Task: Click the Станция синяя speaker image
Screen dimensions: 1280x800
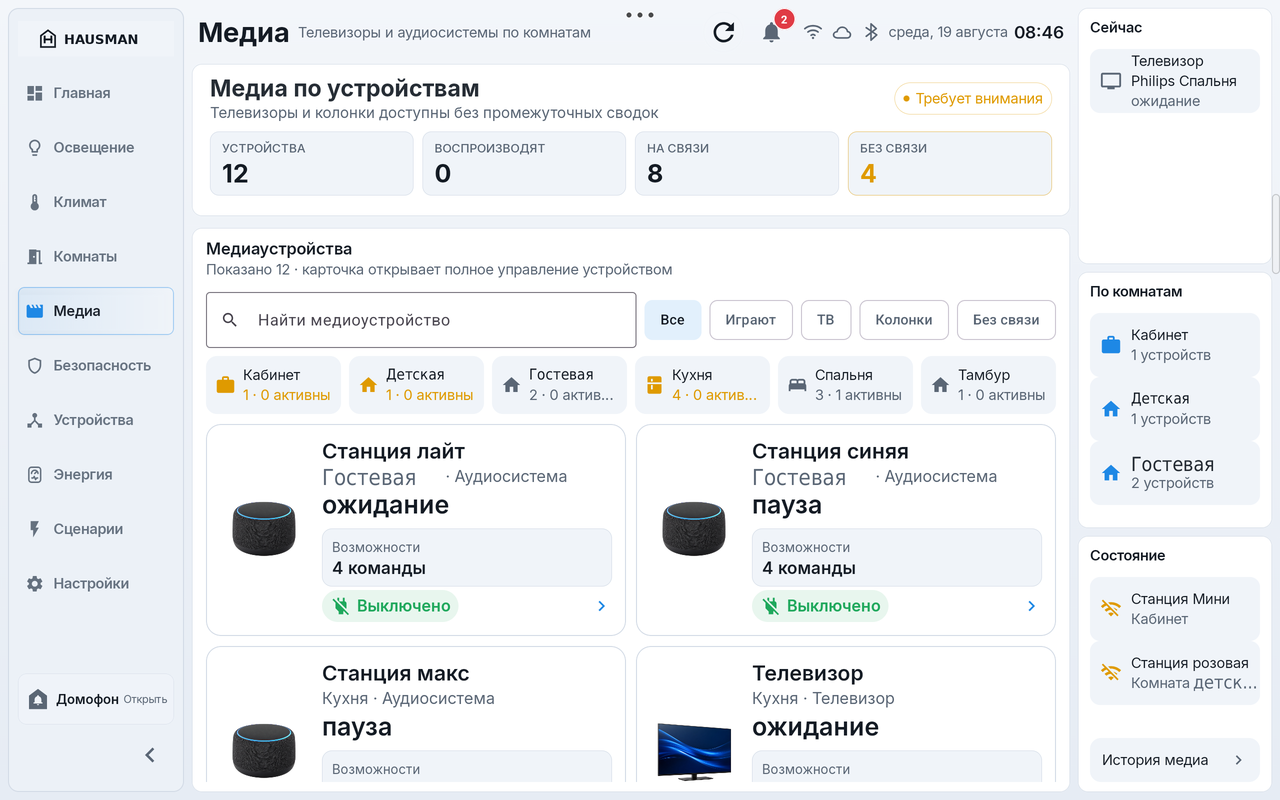Action: (694, 529)
